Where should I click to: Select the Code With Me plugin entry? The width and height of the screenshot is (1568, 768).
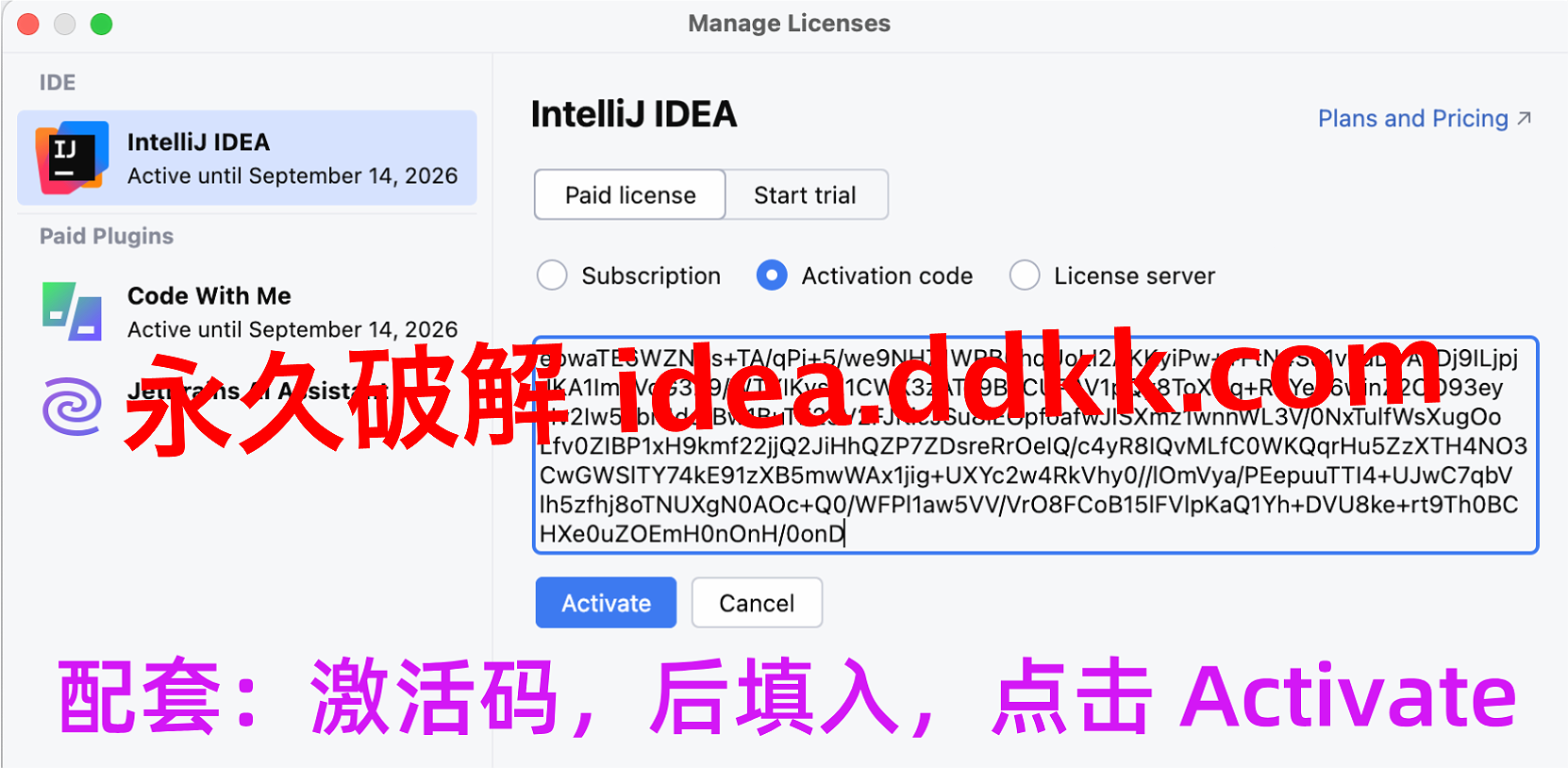coord(247,311)
